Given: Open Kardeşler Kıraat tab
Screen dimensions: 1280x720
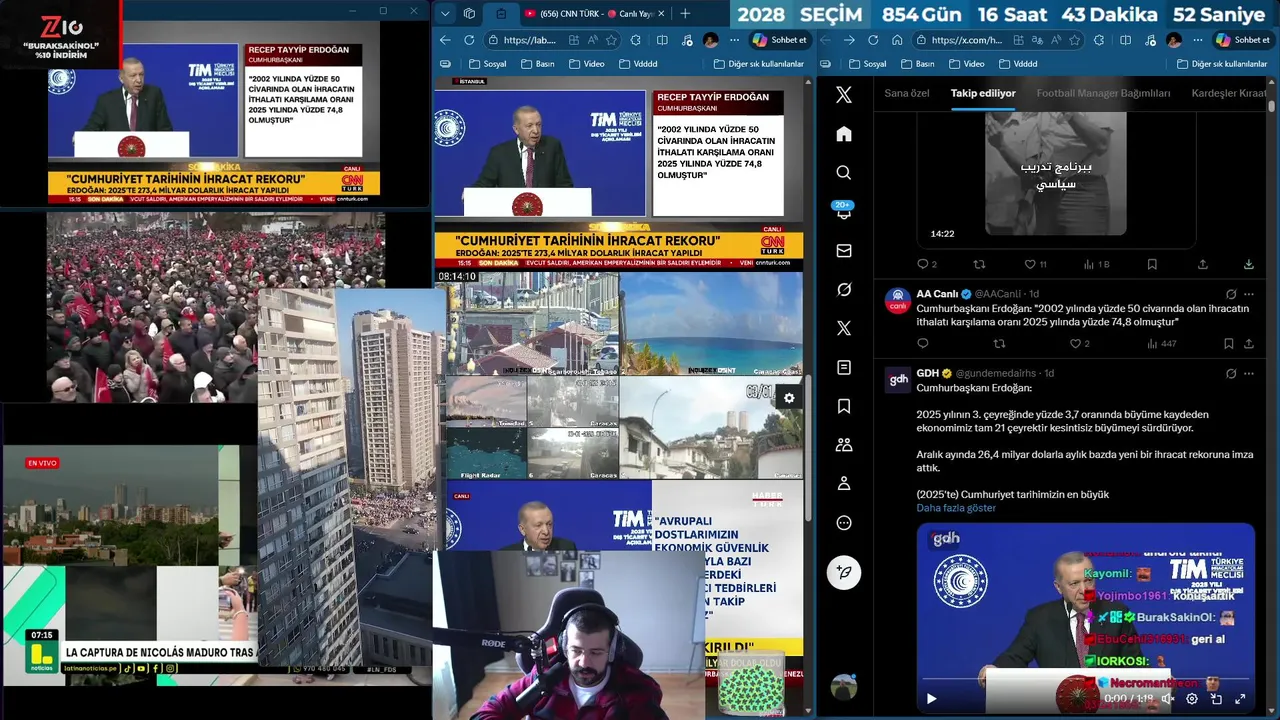Looking at the screenshot, I should [1229, 93].
